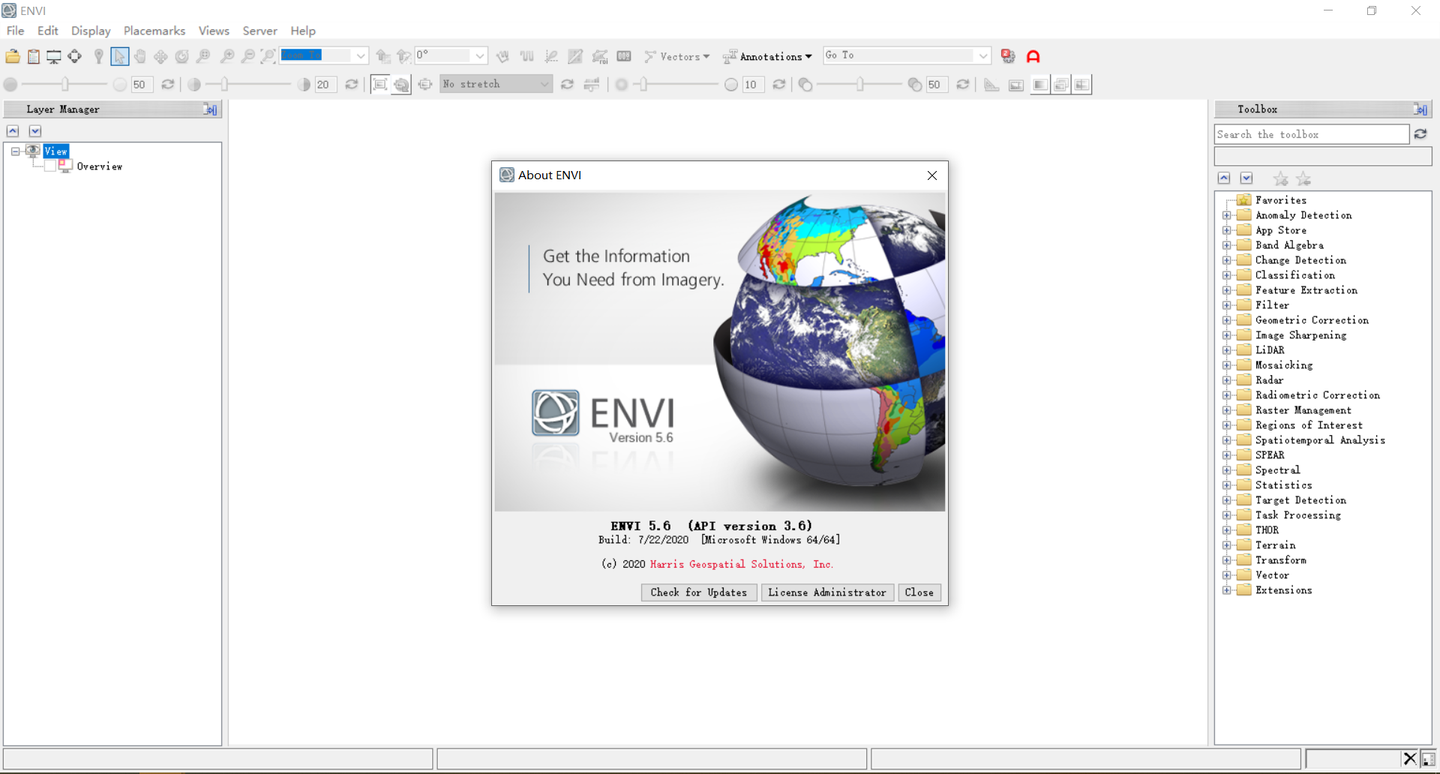The height and width of the screenshot is (774, 1440).
Task: Click the Open file folder icon
Action: coord(13,57)
